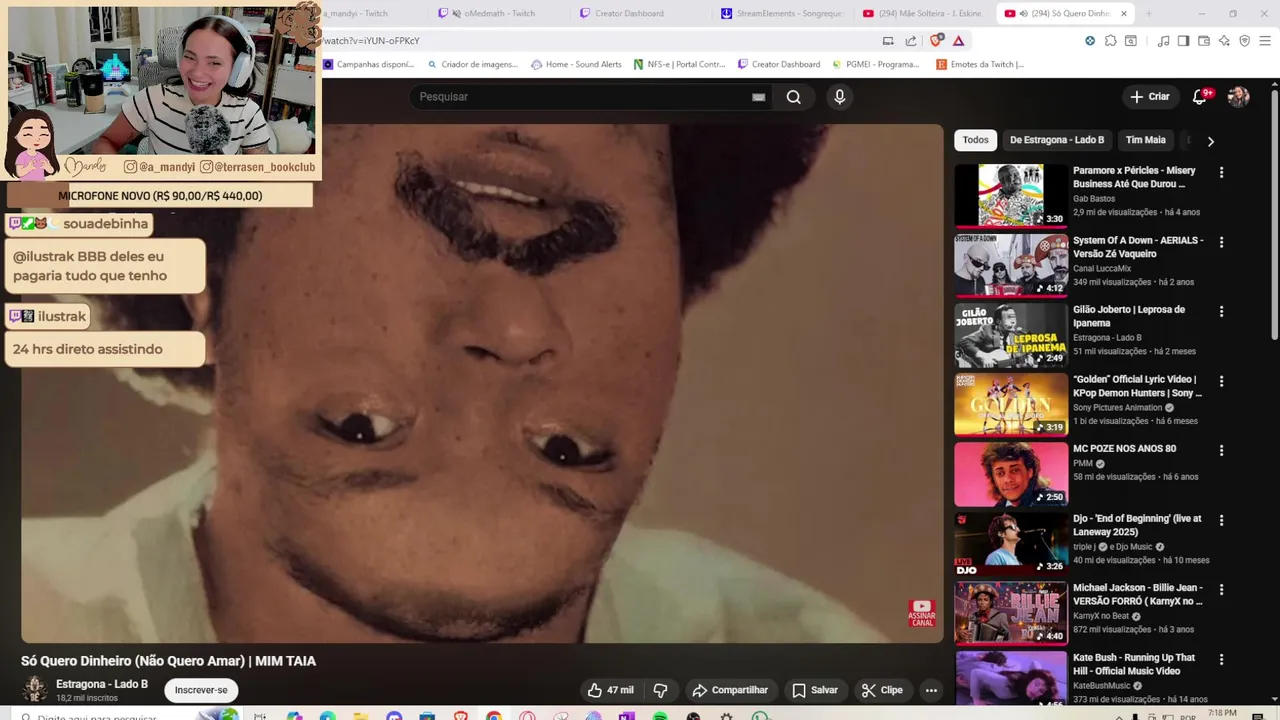Open Criador de imagens bookmark
1280x720 pixels.
(x=472, y=64)
